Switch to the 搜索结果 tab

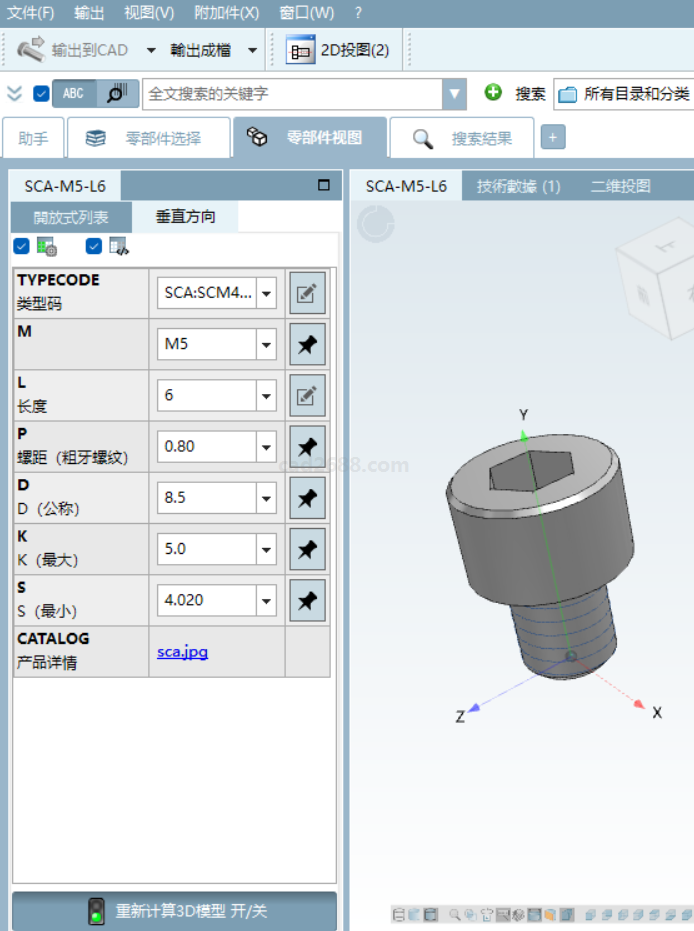(462, 139)
